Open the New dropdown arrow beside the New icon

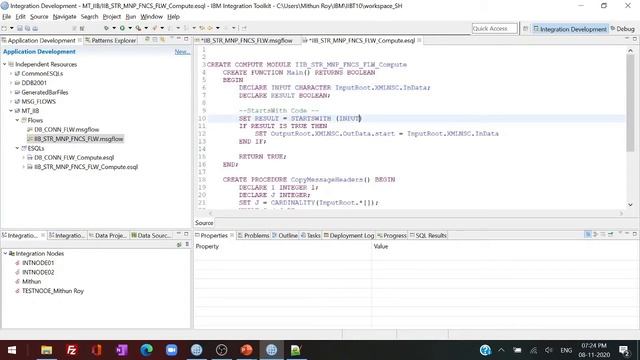[x=11, y=28]
